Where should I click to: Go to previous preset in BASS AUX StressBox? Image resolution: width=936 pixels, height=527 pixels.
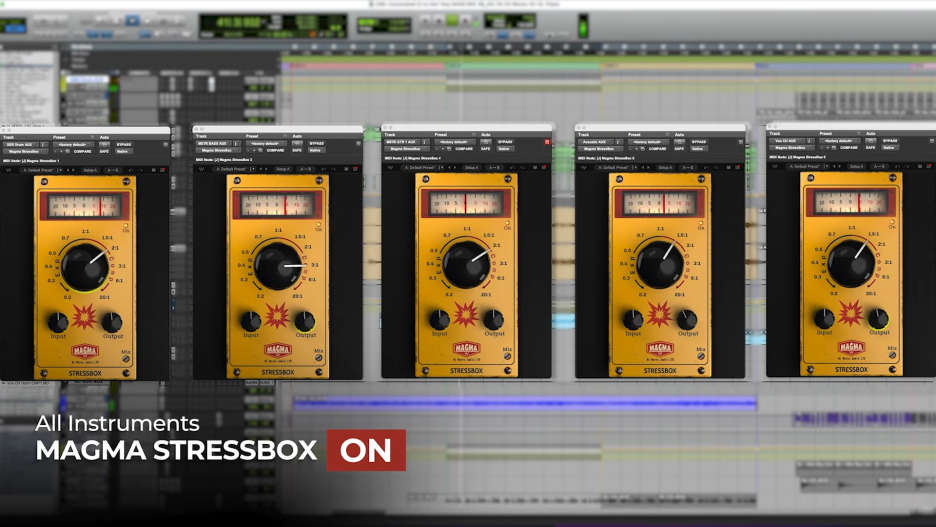[x=260, y=169]
